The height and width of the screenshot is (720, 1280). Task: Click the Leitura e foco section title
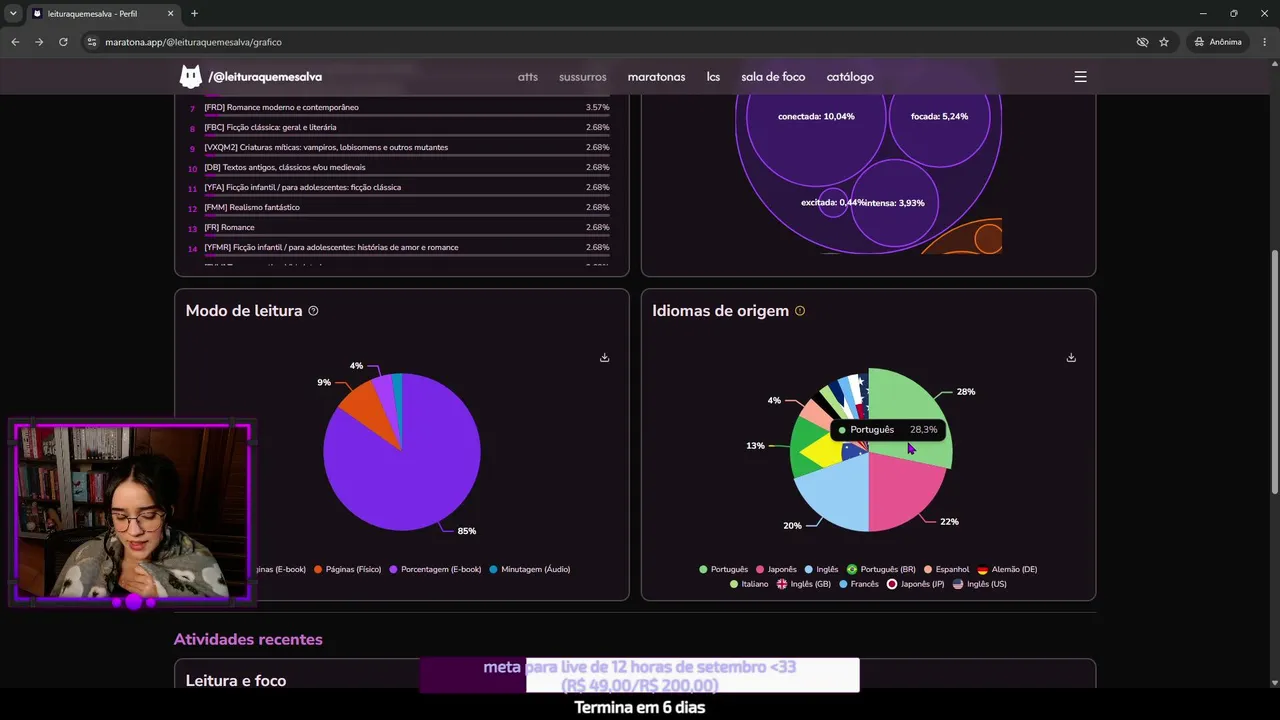236,681
